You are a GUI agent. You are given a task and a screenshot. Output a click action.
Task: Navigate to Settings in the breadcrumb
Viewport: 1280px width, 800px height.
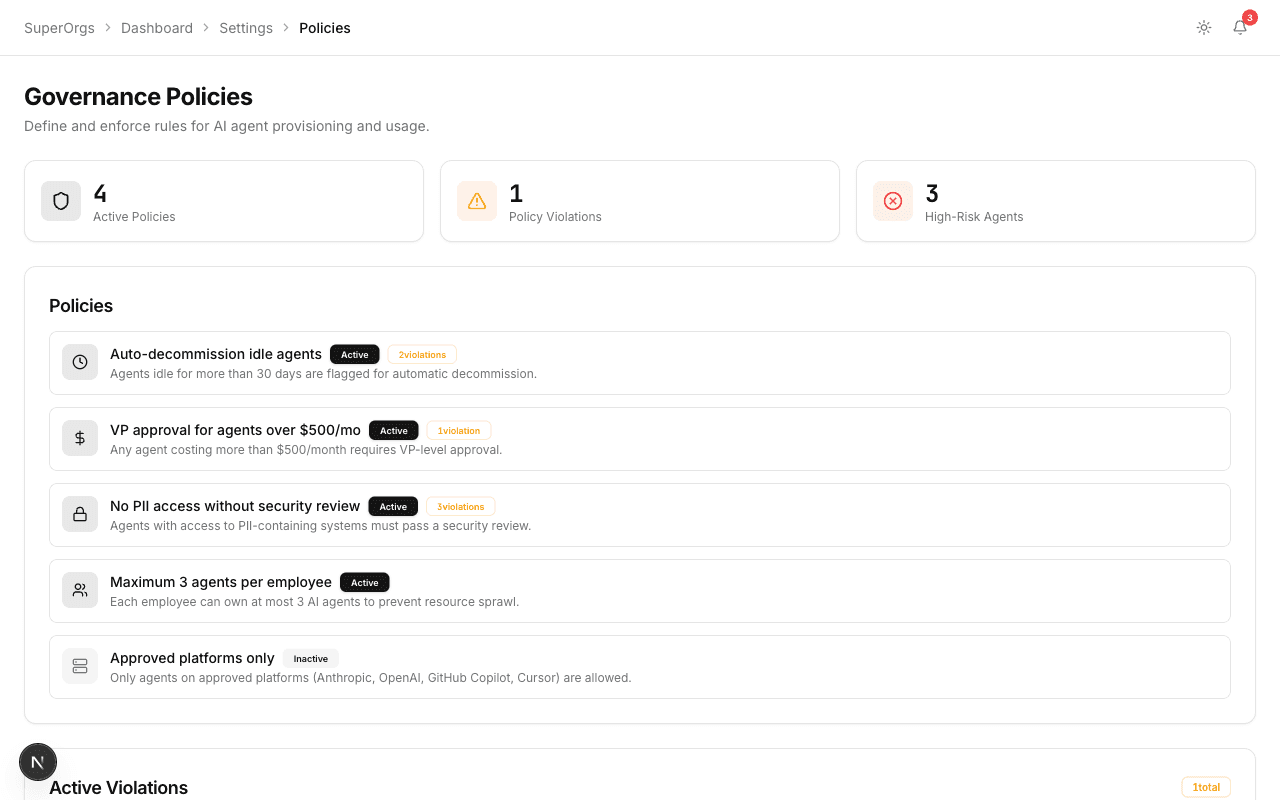(x=246, y=28)
